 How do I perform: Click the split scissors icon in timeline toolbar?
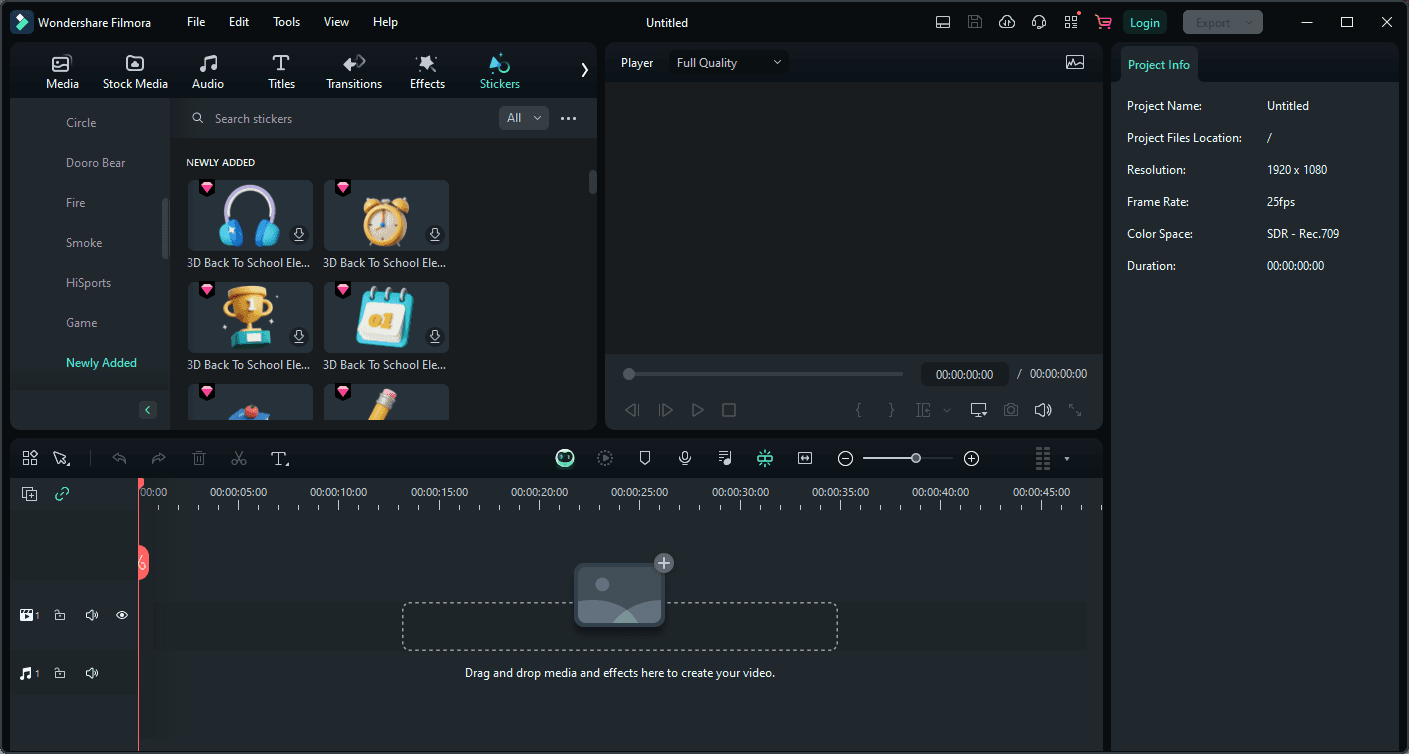(238, 458)
